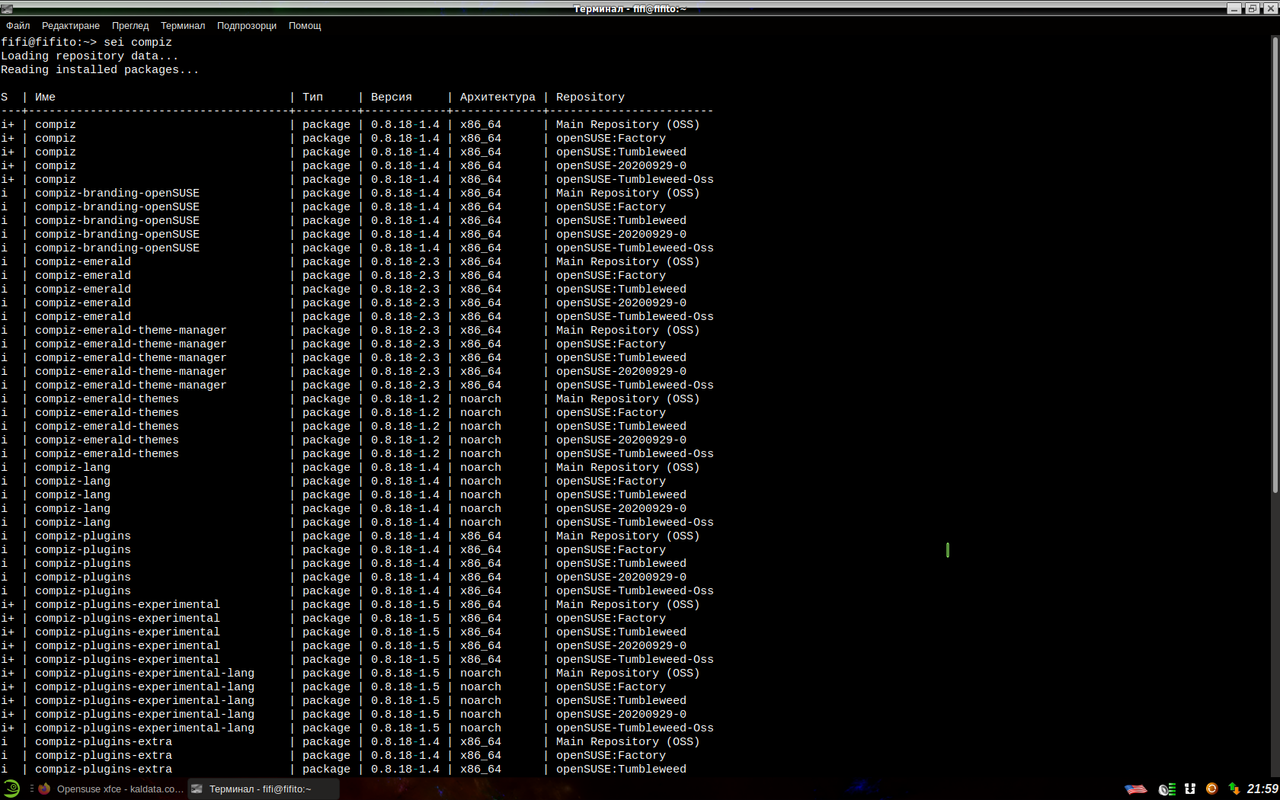
Task: Click the Терминал - fifi@fifito taskbar button
Action: [262, 789]
